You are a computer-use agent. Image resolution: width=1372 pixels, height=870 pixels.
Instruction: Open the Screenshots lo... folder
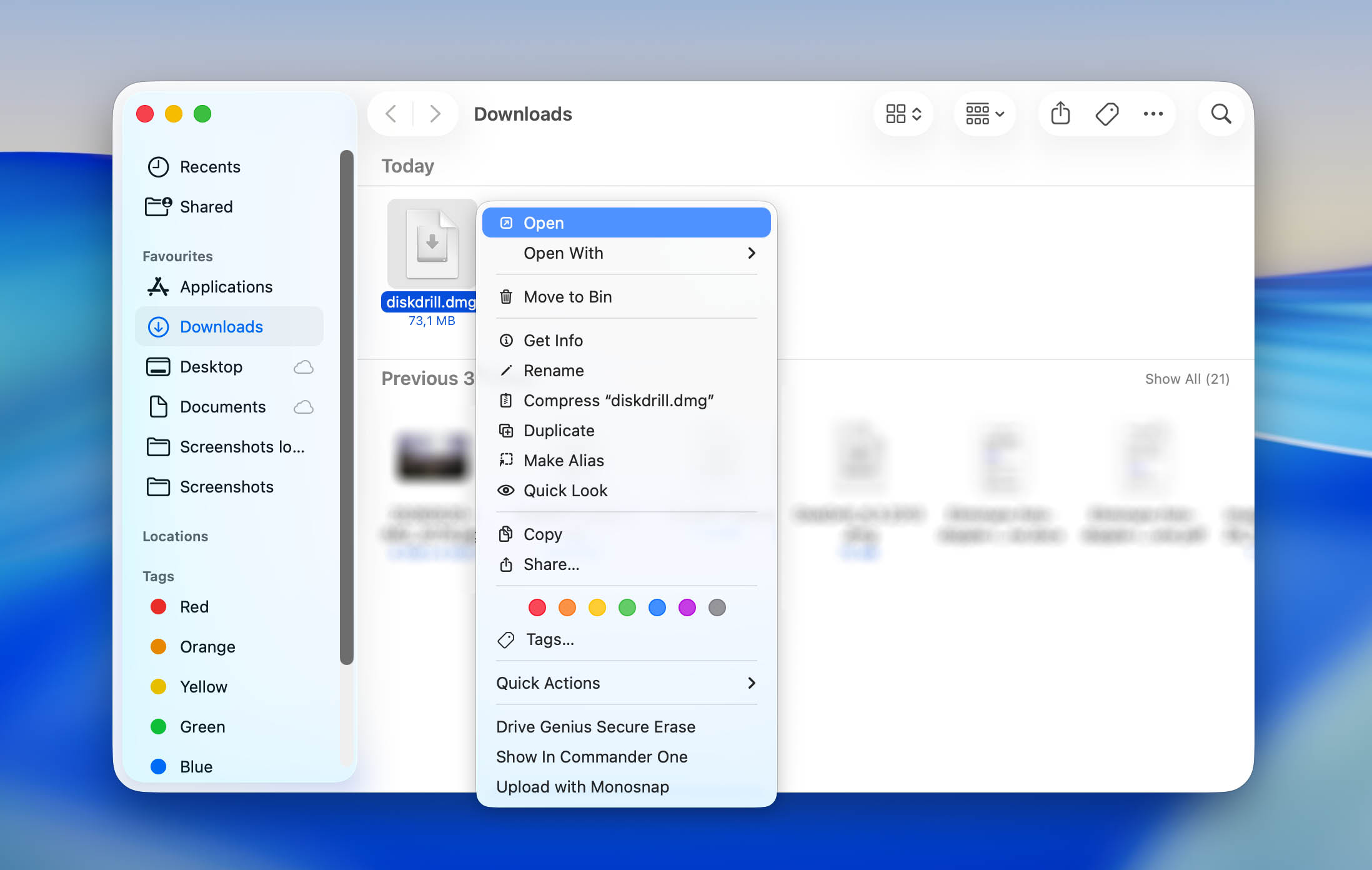[x=229, y=447]
